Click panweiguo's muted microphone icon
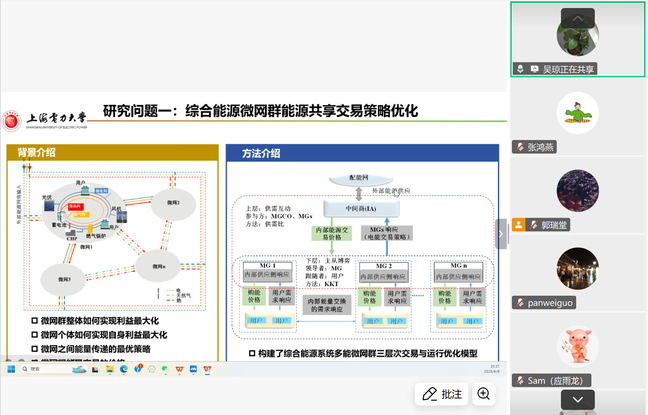The image size is (648, 415). 521,302
